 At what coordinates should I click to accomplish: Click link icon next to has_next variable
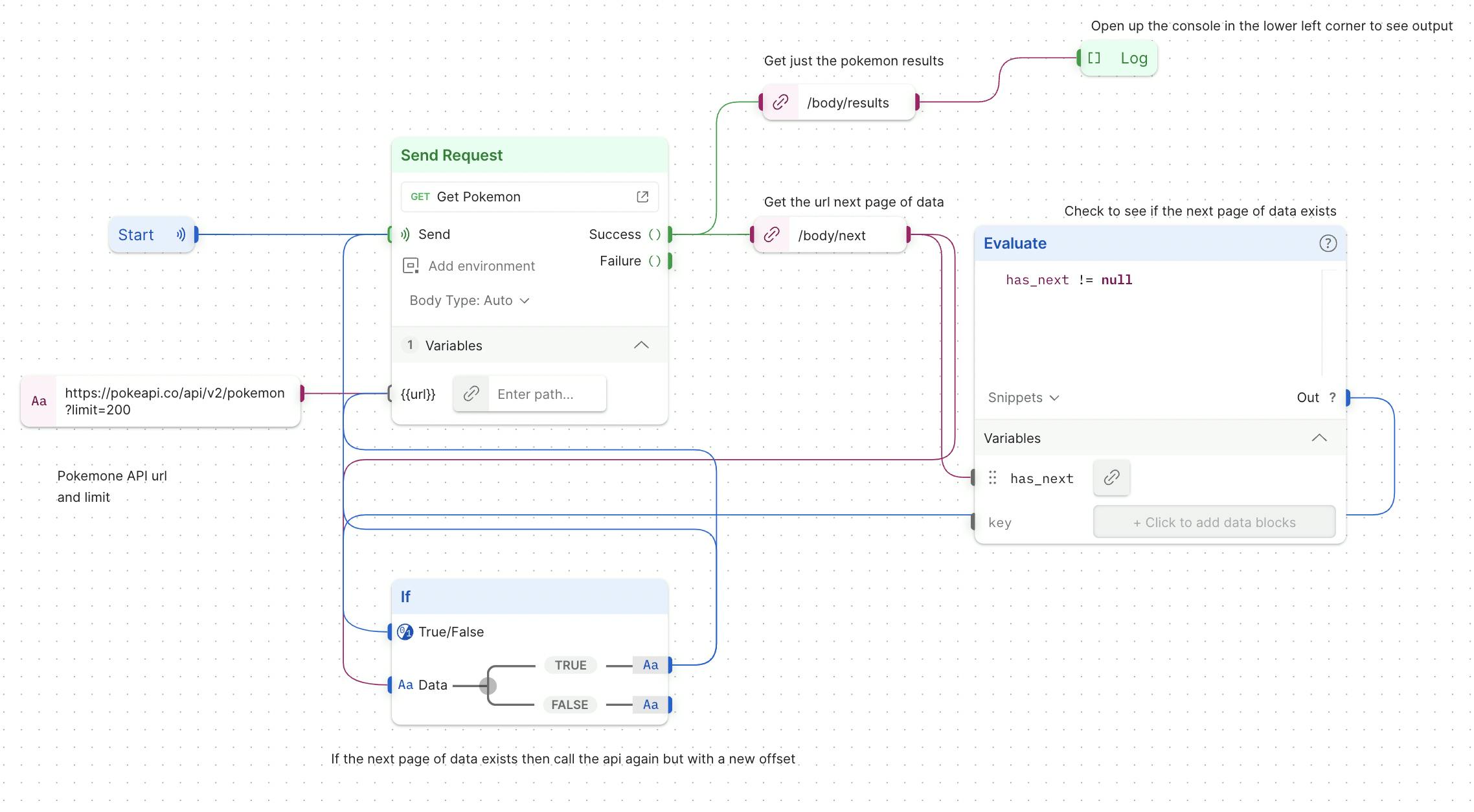(x=1111, y=478)
